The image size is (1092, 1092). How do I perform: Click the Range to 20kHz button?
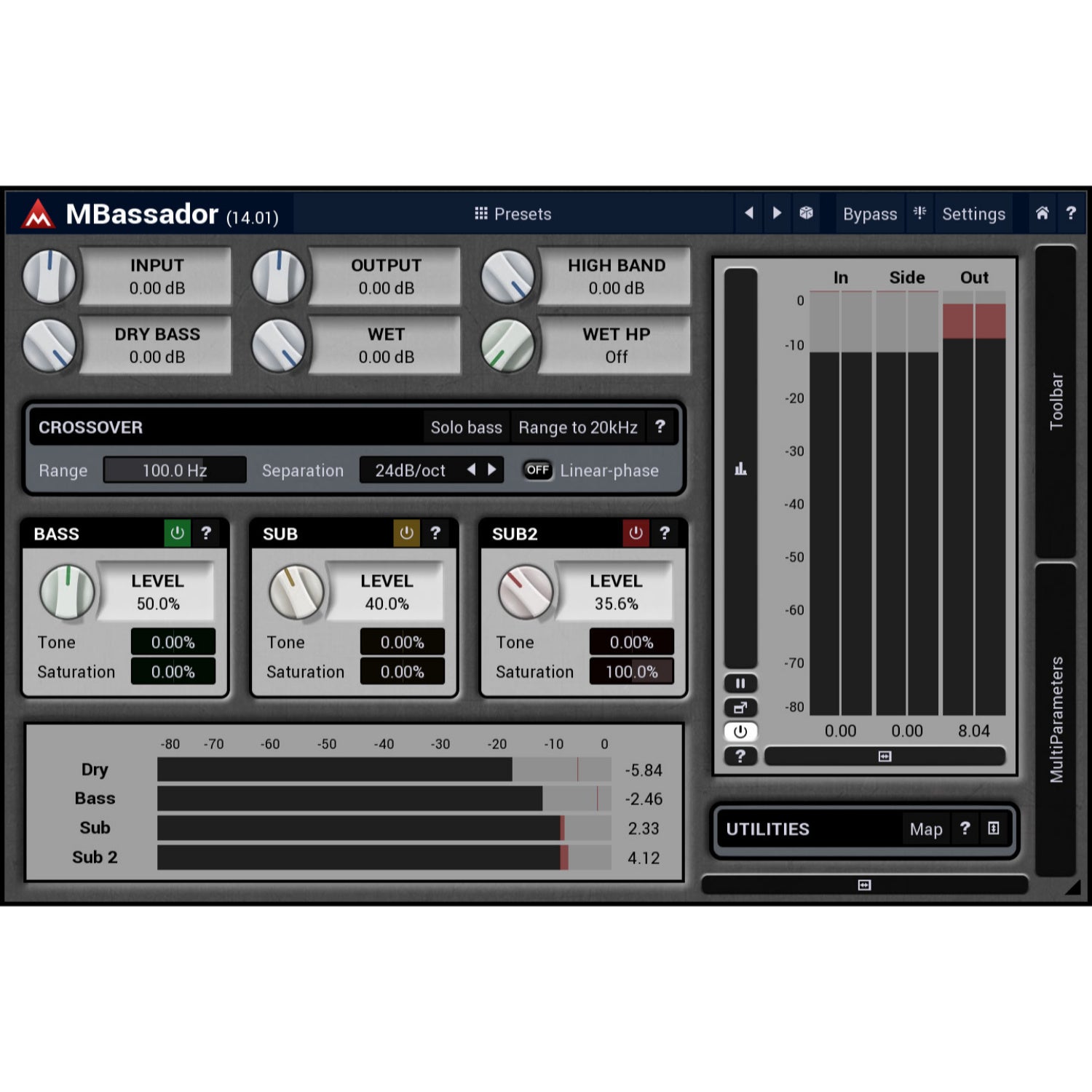578,427
